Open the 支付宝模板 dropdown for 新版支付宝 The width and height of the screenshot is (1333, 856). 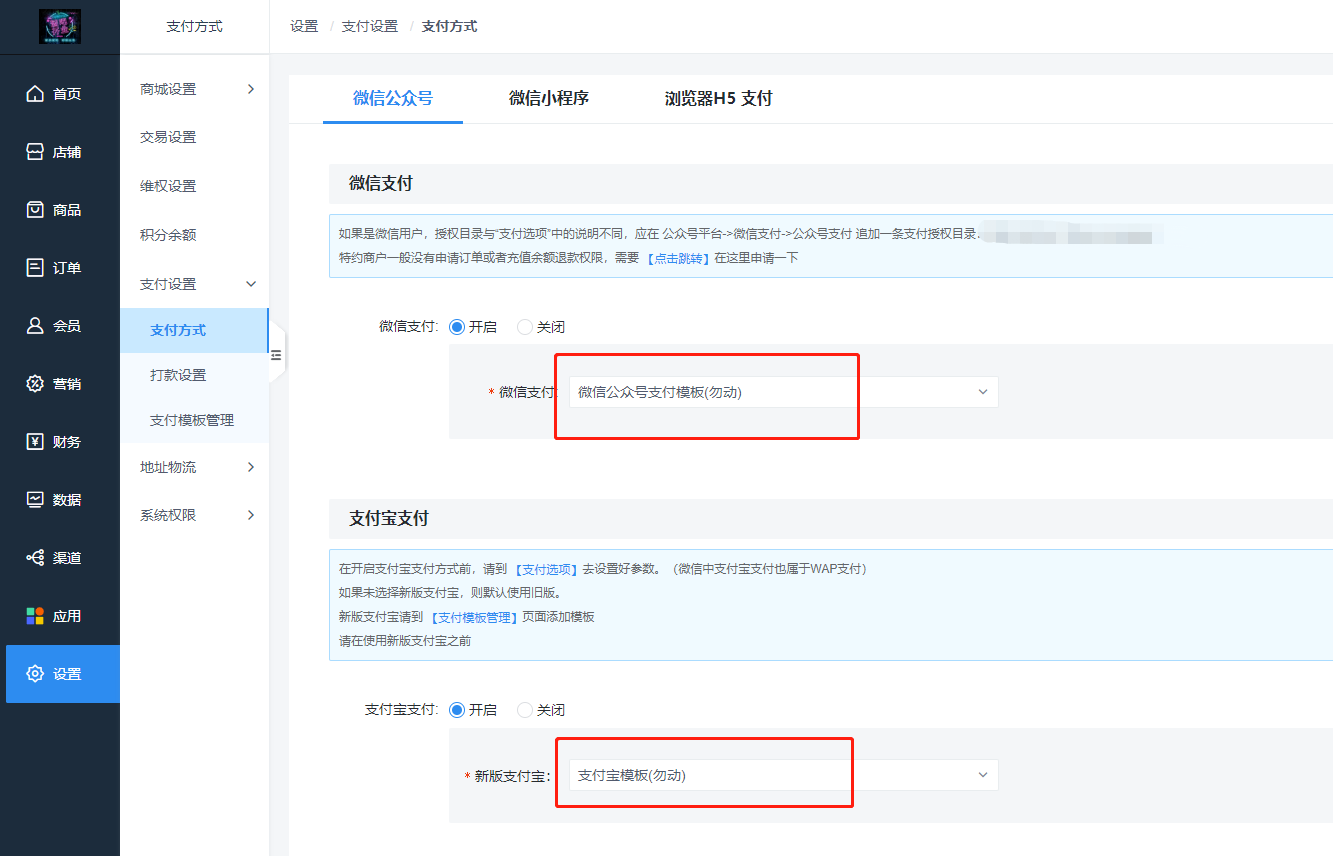784,775
